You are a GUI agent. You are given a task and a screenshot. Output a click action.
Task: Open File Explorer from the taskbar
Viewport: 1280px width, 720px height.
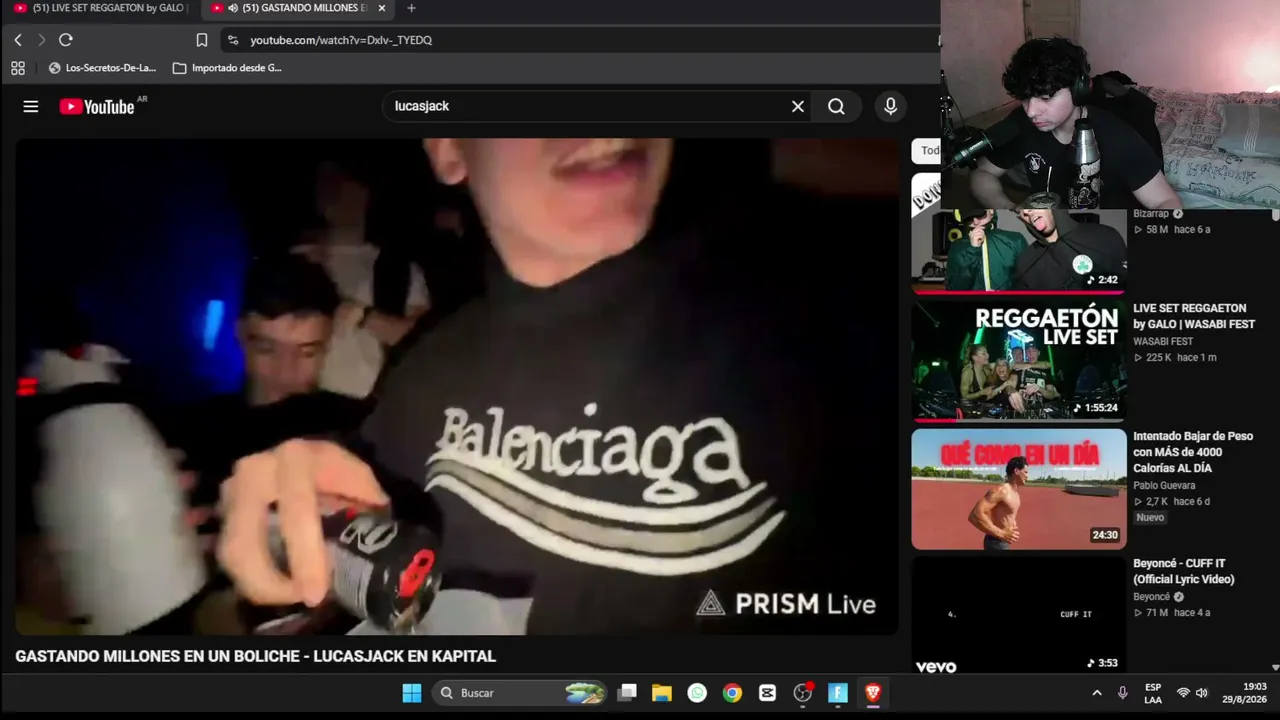click(x=662, y=693)
